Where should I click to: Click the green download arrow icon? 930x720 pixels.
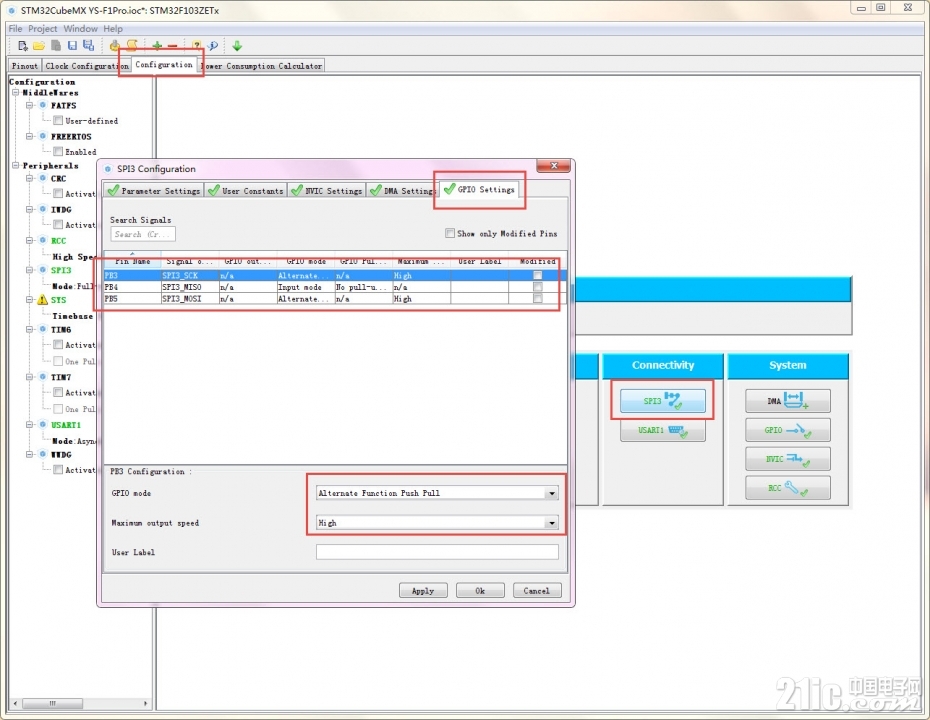237,46
